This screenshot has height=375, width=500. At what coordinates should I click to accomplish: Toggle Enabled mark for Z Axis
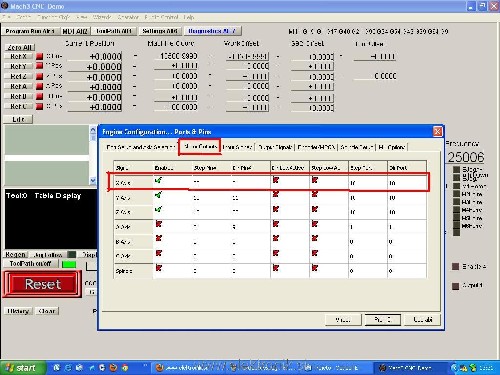click(158, 209)
